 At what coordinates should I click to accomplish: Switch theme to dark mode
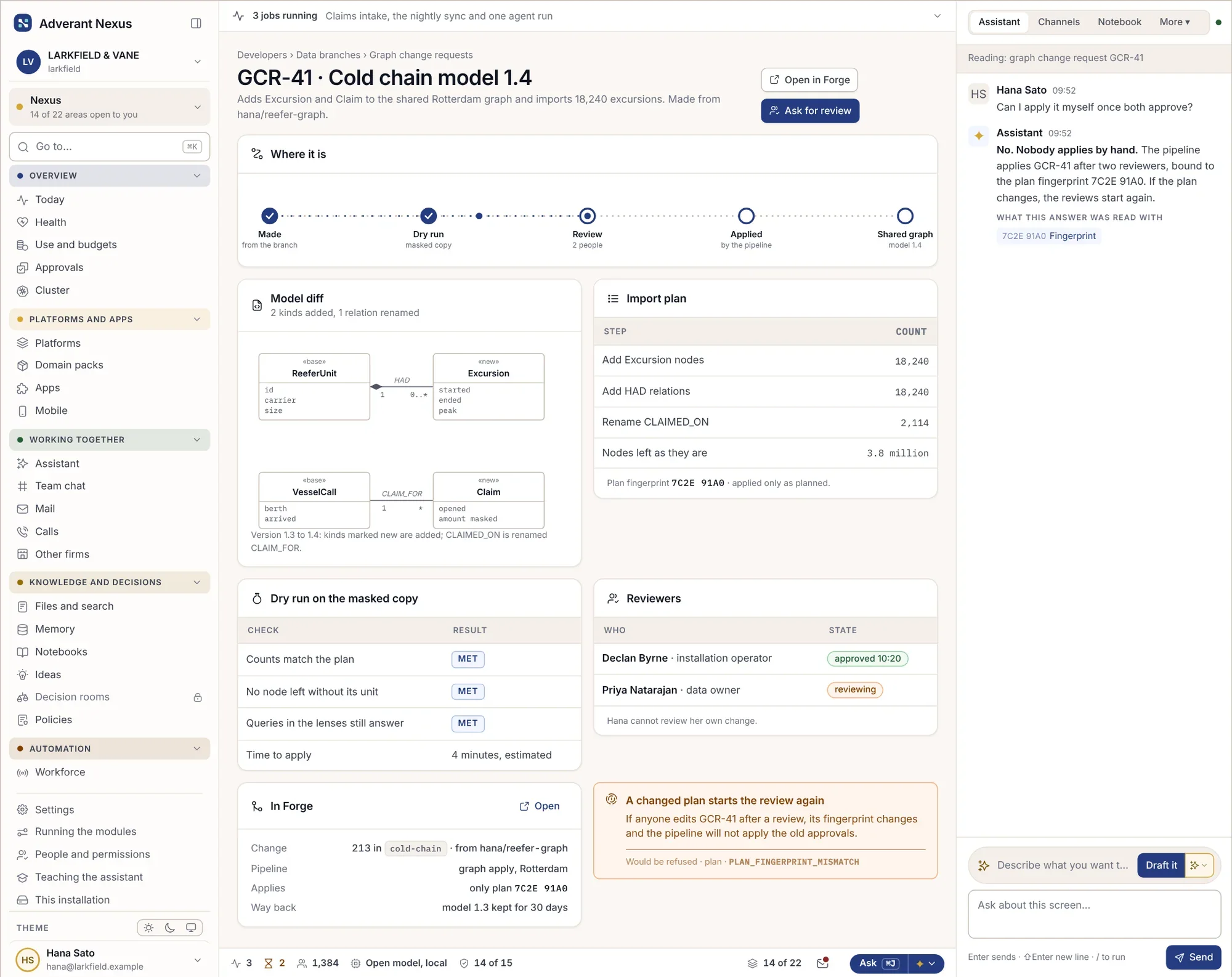pos(170,928)
